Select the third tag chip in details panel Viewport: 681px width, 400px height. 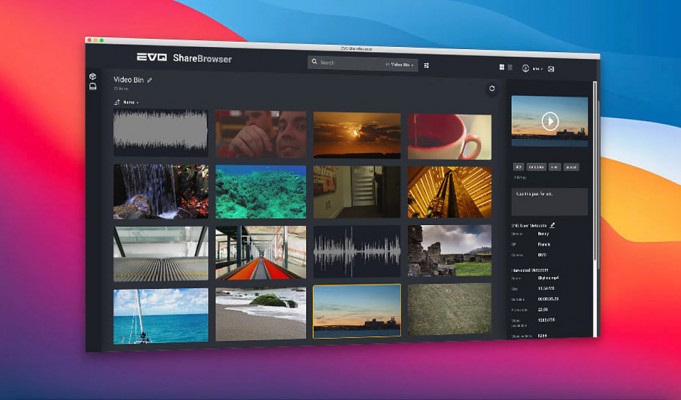555,167
